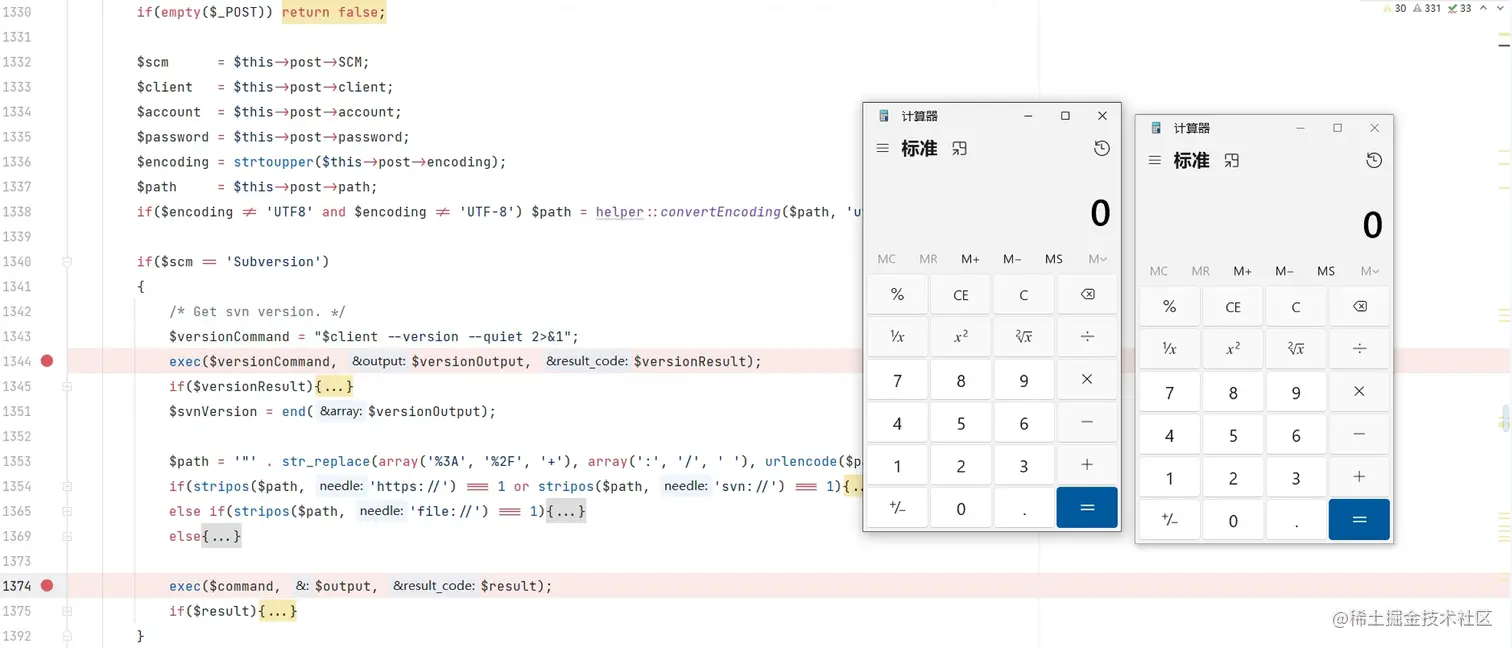The image size is (1512, 648).
Task: Click $versionCommand variable on line 1343
Action: [229, 336]
